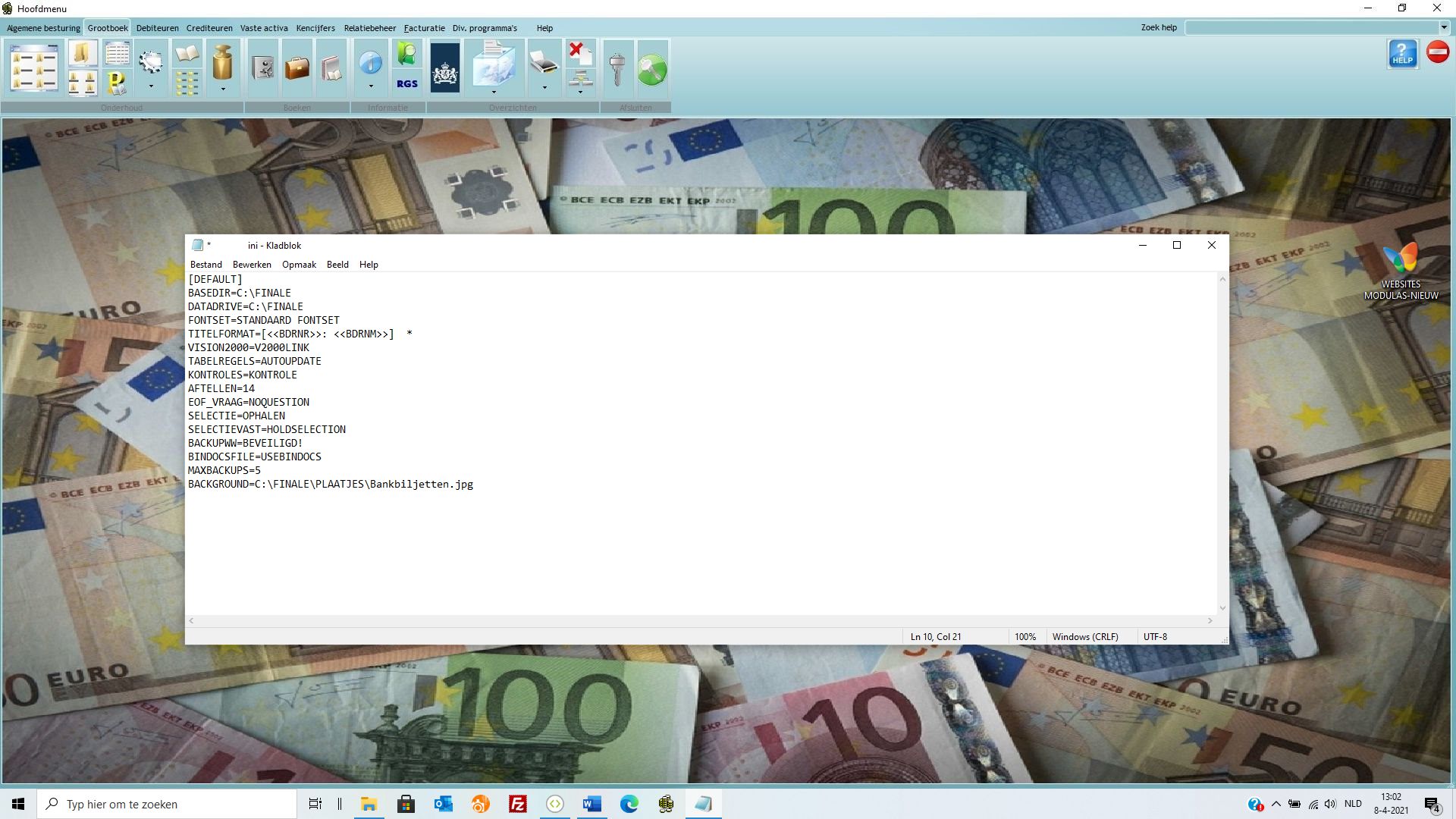Screen dimensions: 1456x819
Task: Click Kladblok vertical scrollbar down arrow
Action: point(1222,607)
